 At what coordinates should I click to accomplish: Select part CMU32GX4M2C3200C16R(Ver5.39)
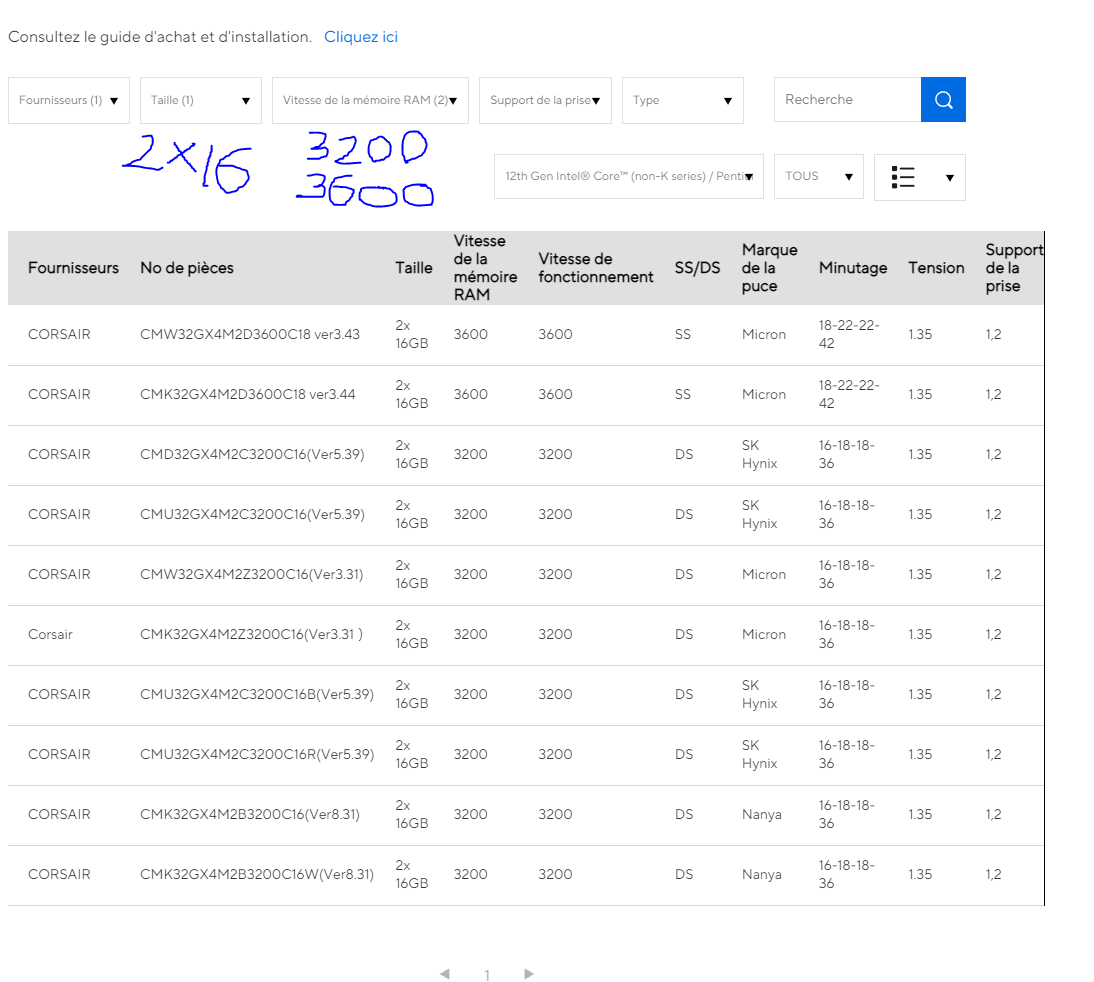[257, 754]
